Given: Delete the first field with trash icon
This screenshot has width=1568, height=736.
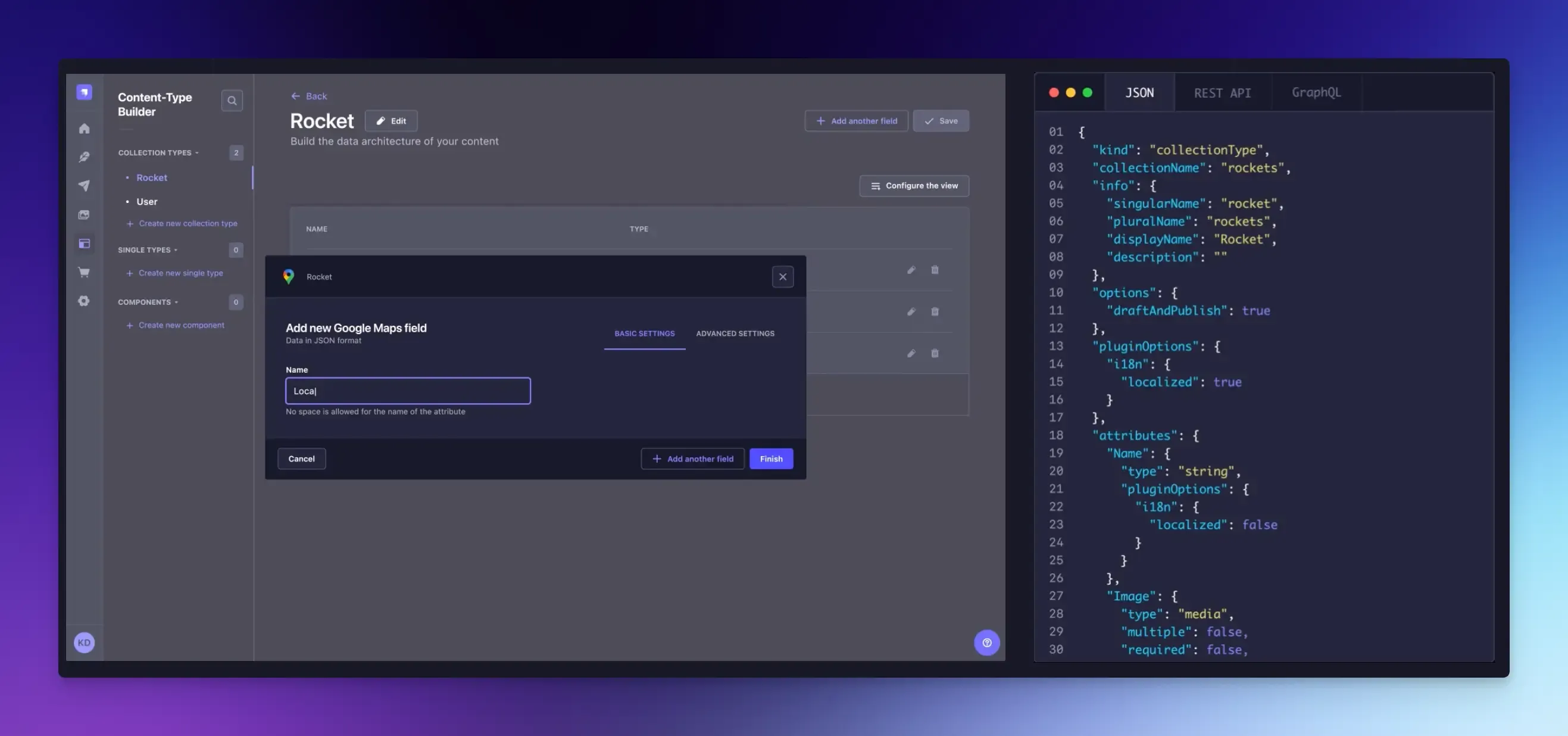Looking at the screenshot, I should pos(935,270).
